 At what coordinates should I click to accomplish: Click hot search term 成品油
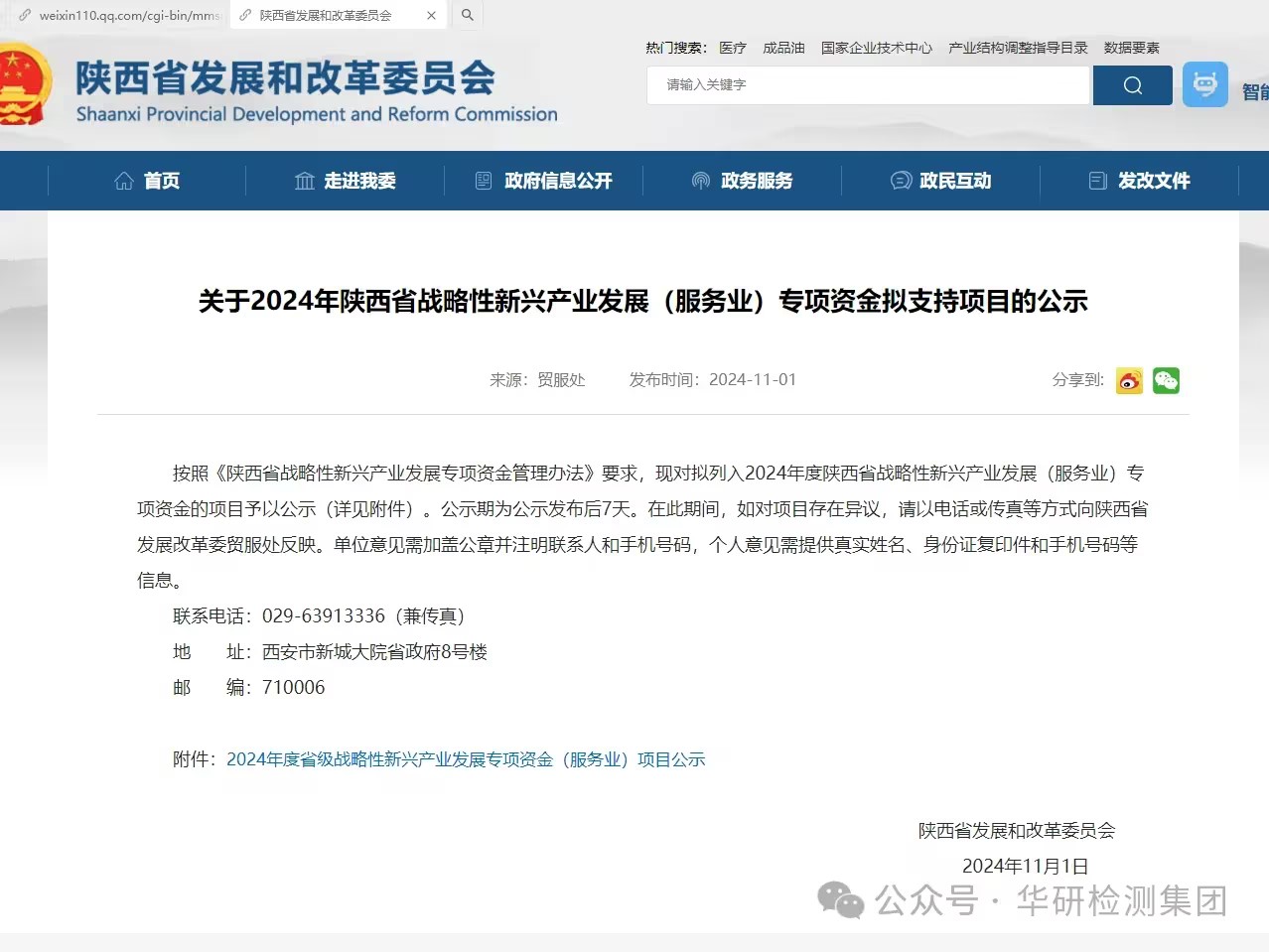click(783, 48)
